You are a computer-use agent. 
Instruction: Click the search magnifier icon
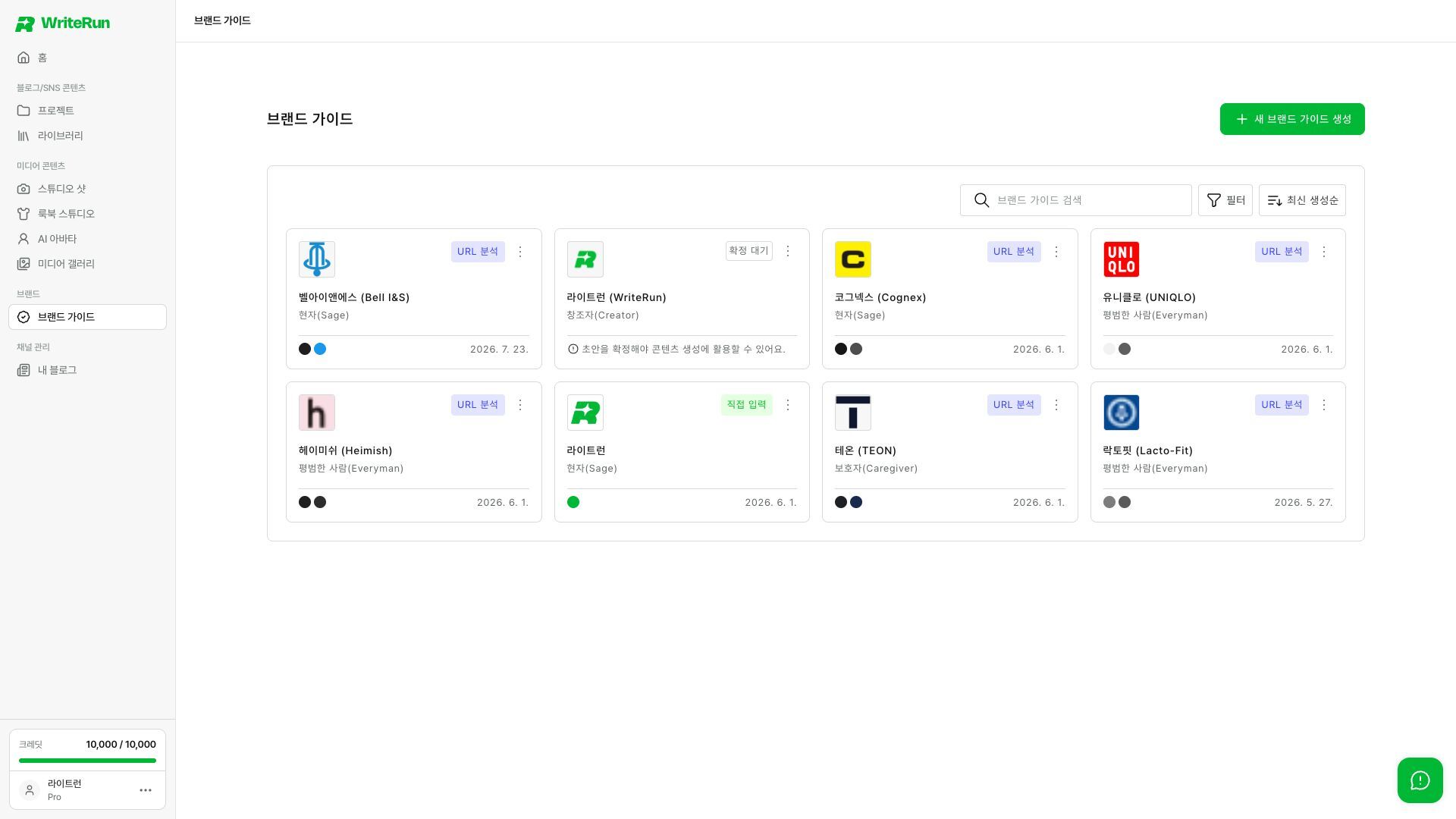[982, 200]
